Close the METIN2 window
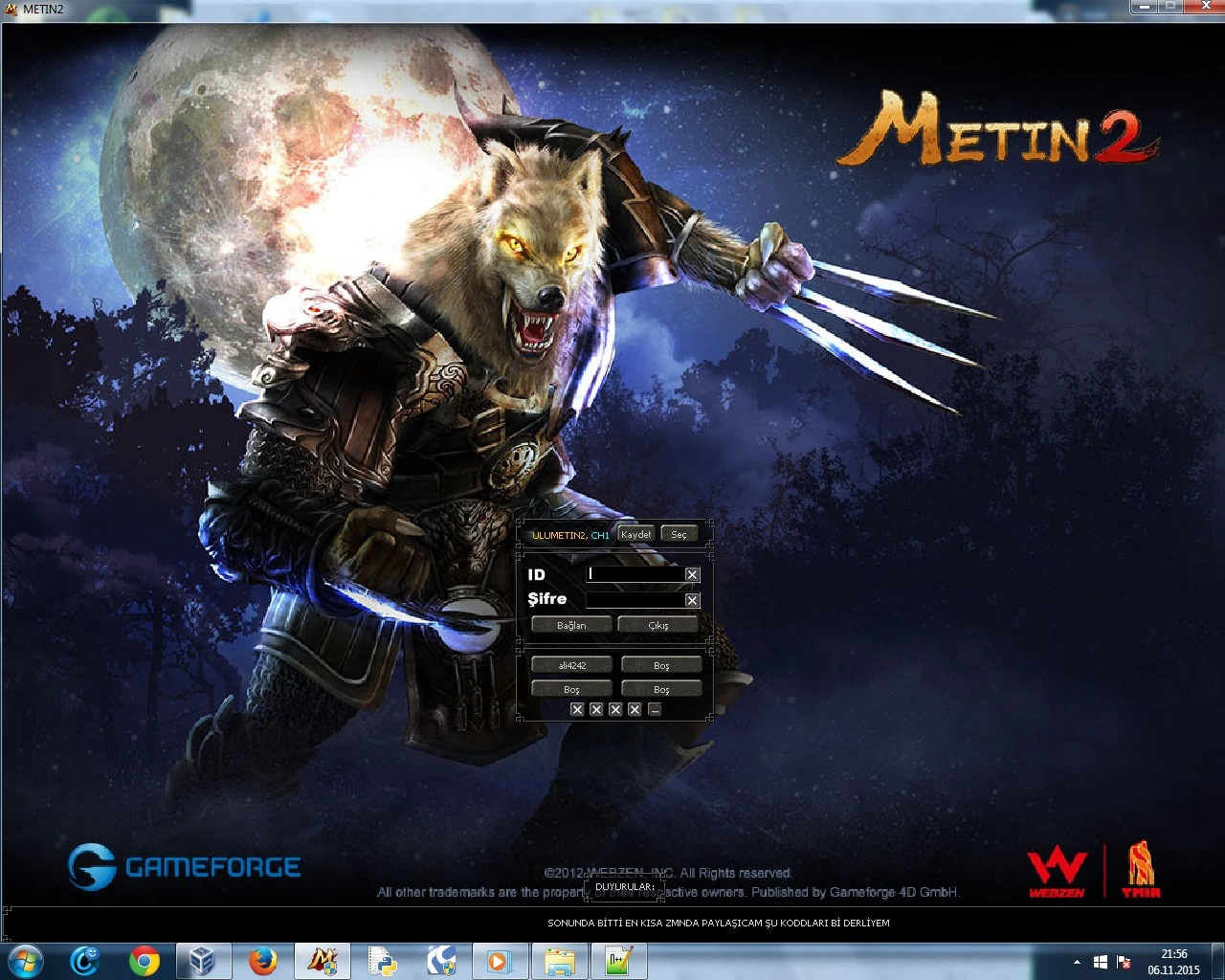 pos(1204,7)
